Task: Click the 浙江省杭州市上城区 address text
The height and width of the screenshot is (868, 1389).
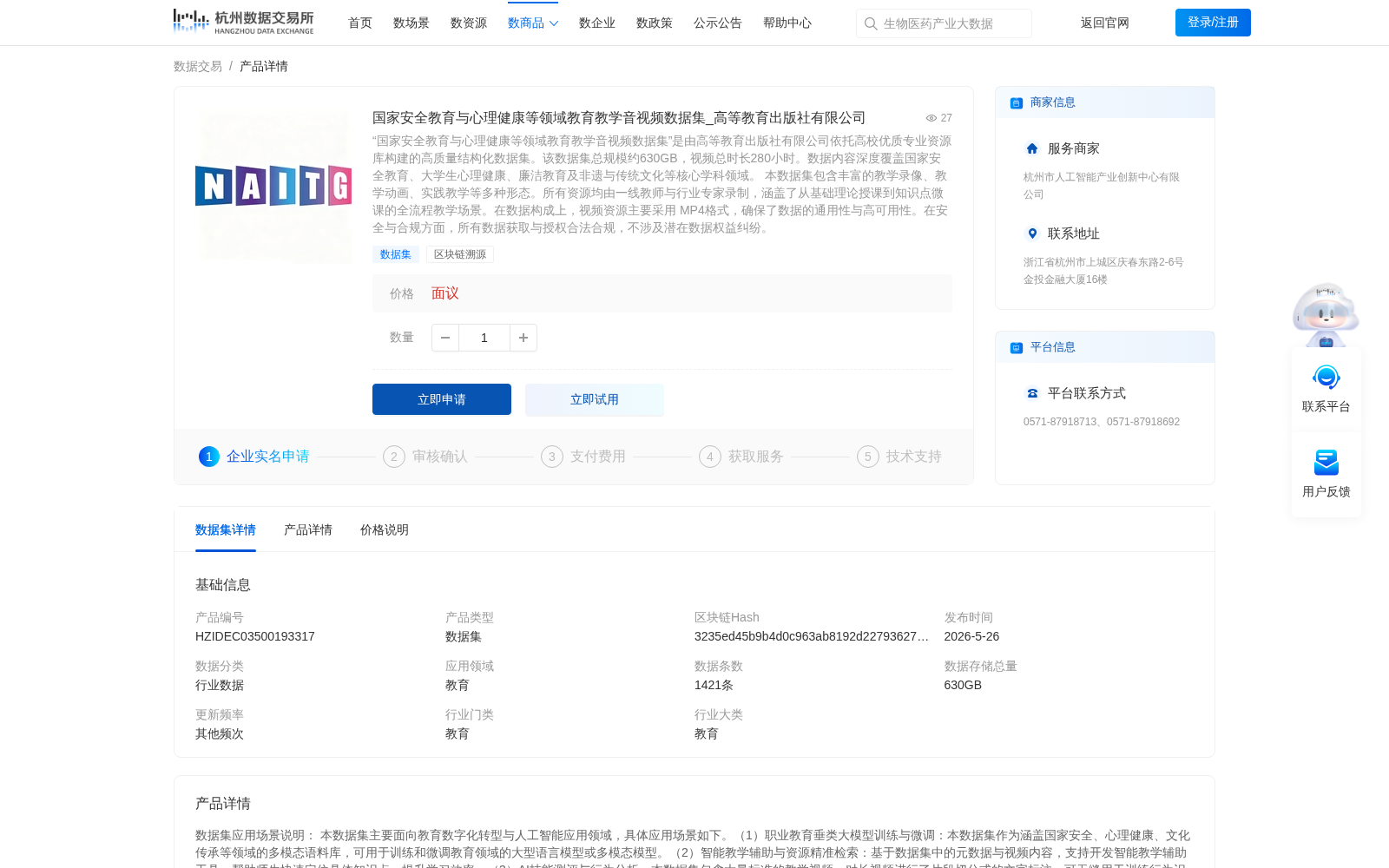Action: coord(1103,271)
